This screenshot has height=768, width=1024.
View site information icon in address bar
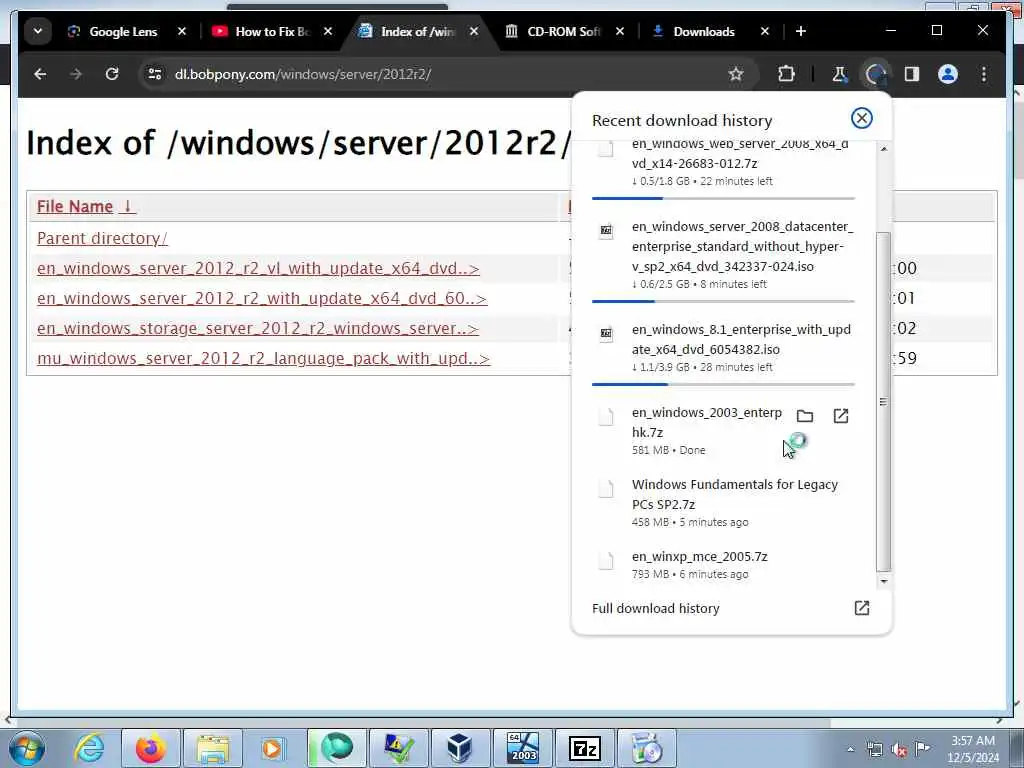point(155,74)
